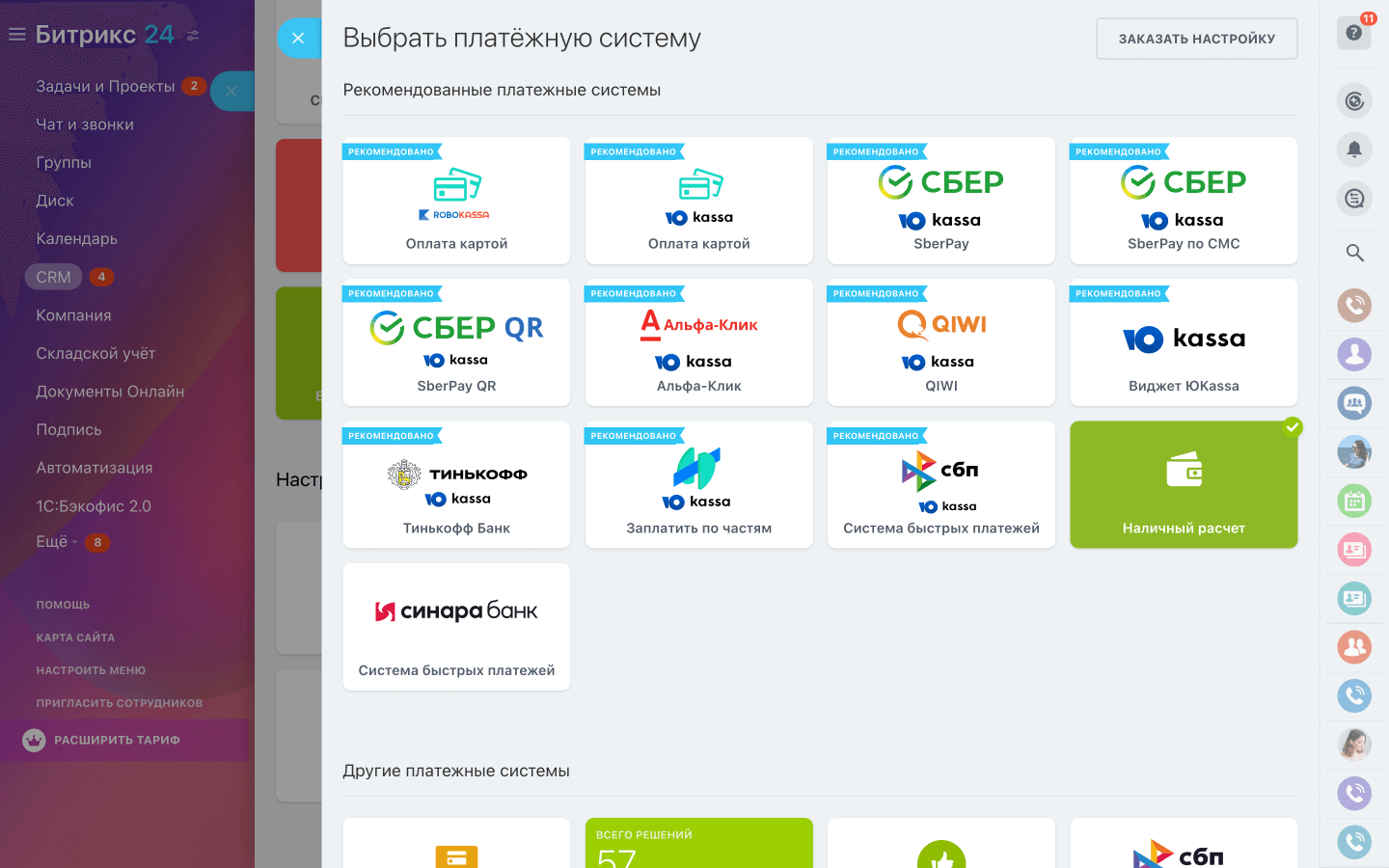Open the notifications bell icon
The width and height of the screenshot is (1389, 868).
pyautogui.click(x=1354, y=149)
